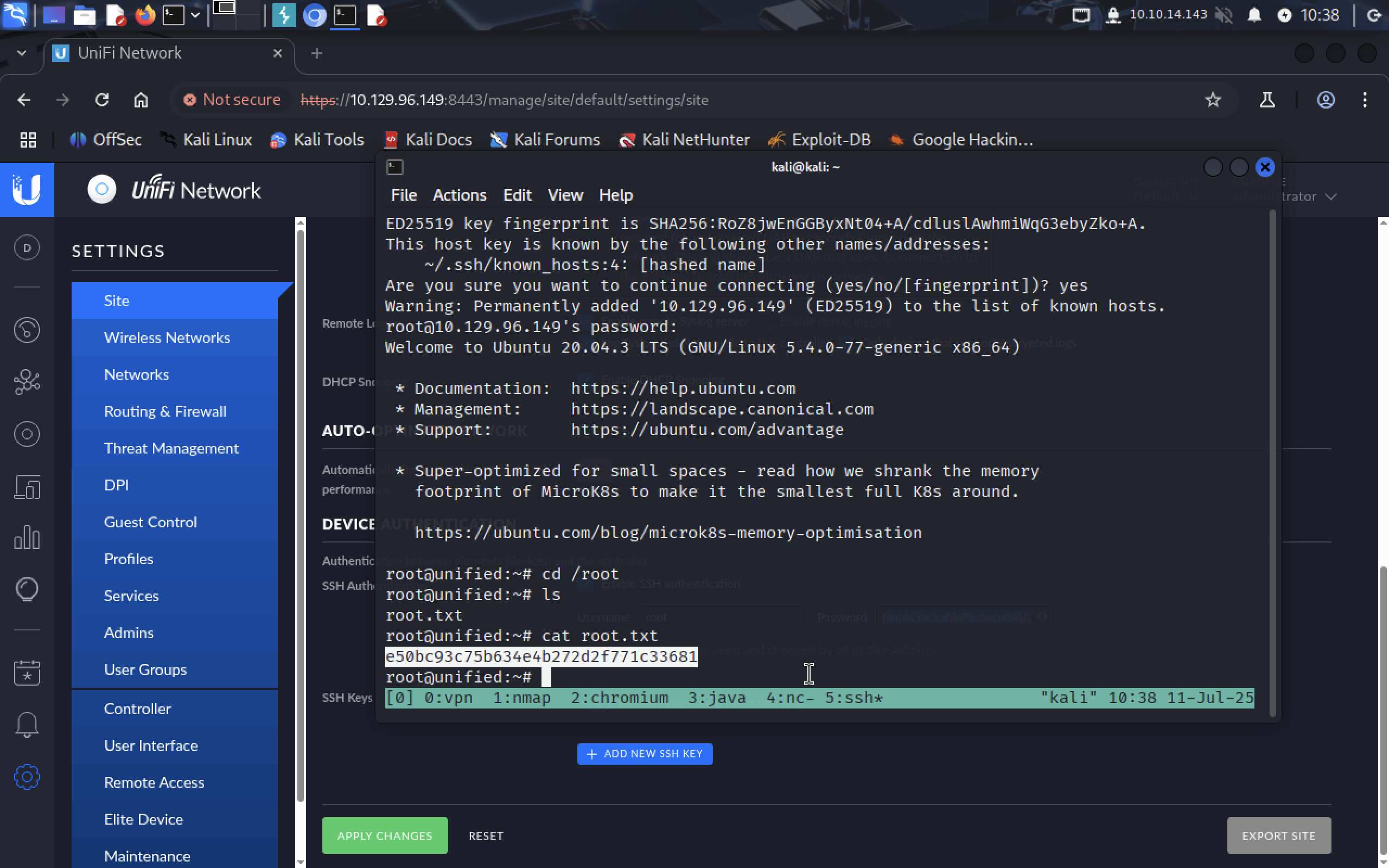Open Kali applications menu icon

[x=15, y=15]
